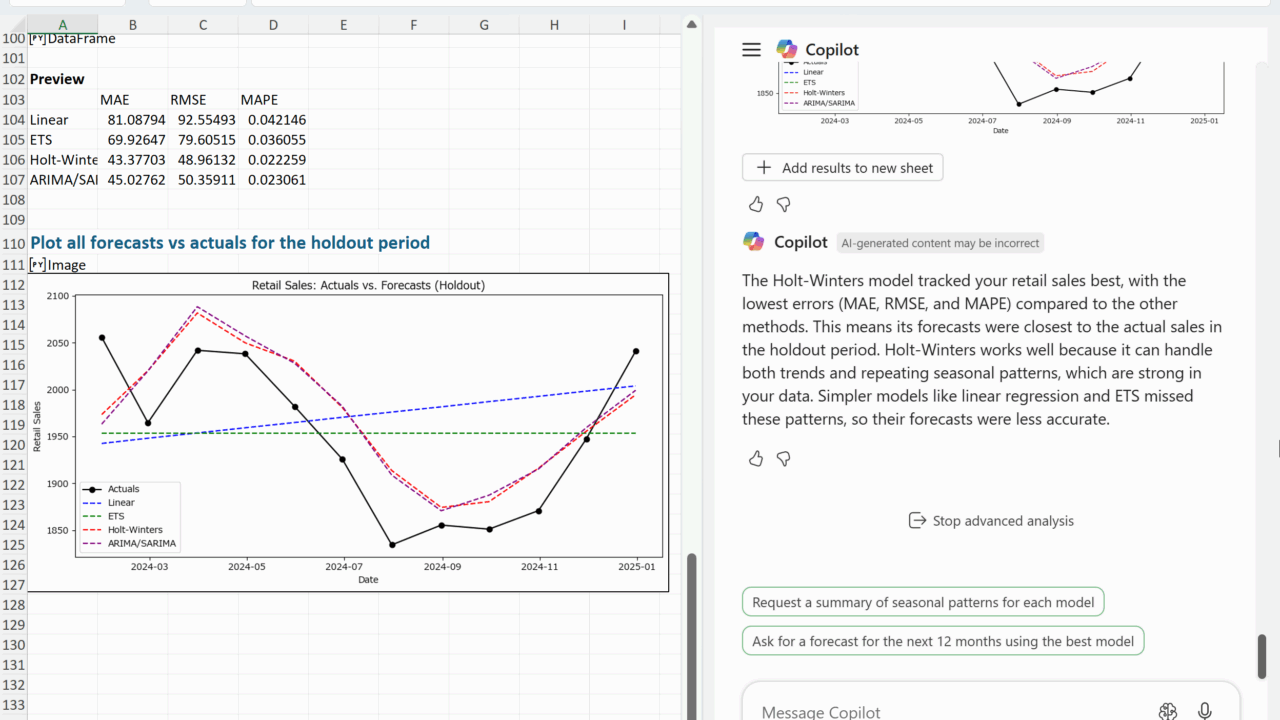1280x720 pixels.
Task: Click the microphone icon in message box
Action: 1205,711
